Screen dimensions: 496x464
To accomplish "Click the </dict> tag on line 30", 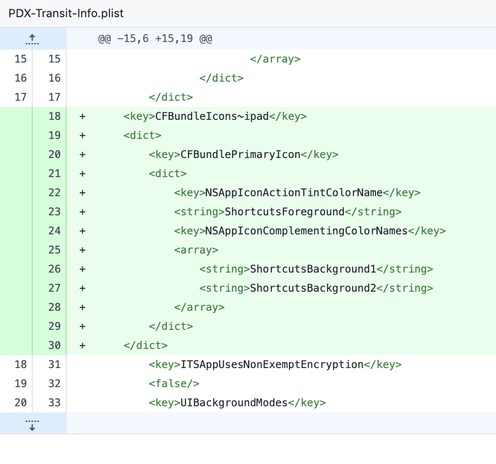I will coord(146,345).
